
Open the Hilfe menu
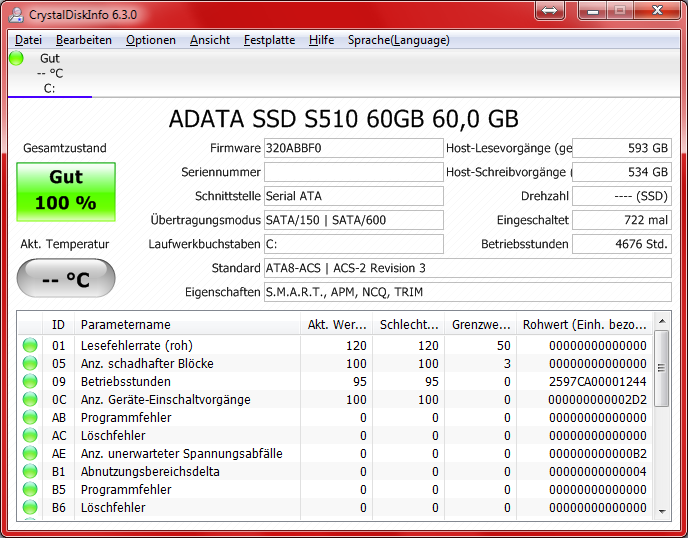(321, 40)
